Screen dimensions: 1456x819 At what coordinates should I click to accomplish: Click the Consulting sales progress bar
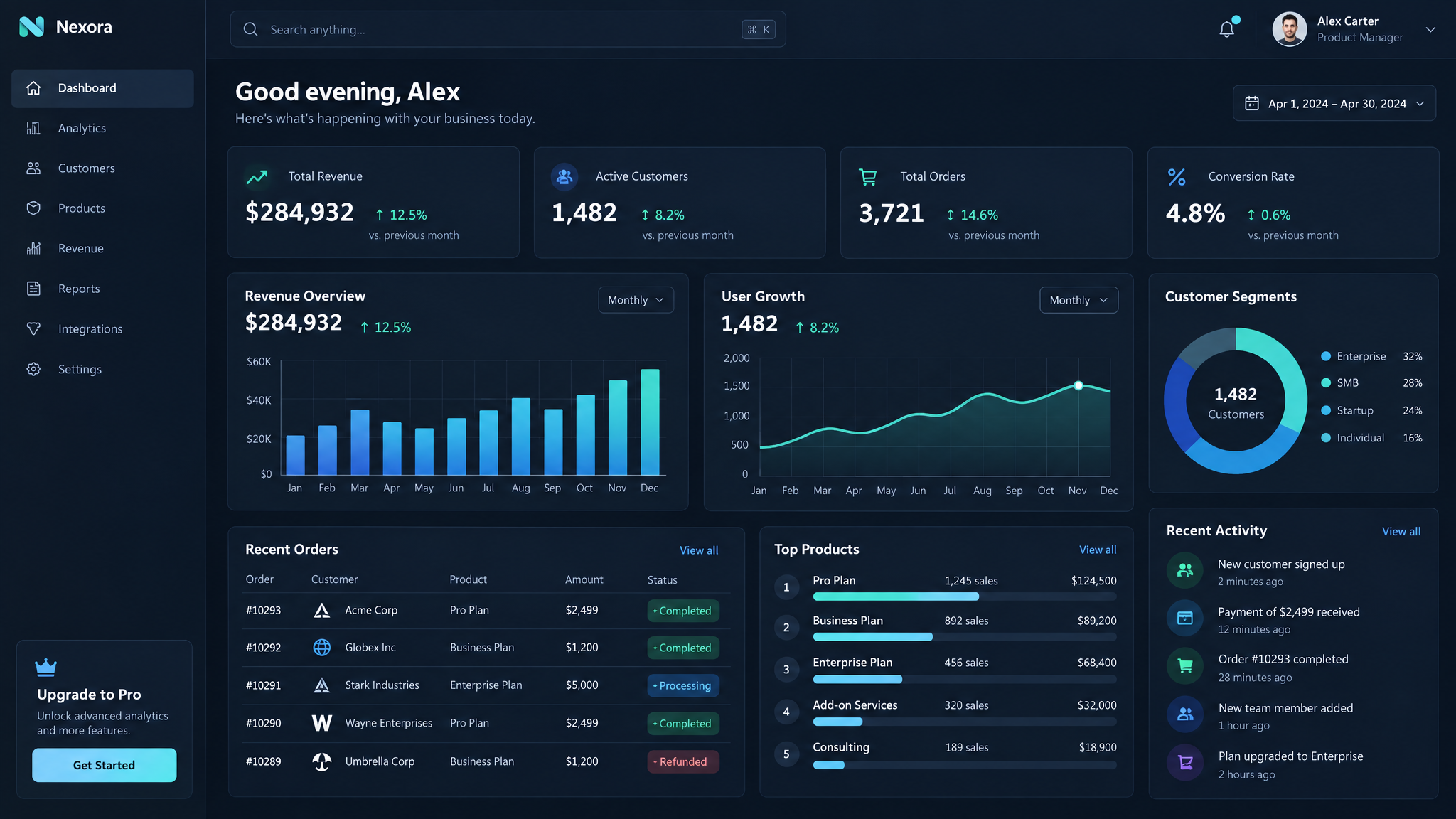click(x=965, y=765)
